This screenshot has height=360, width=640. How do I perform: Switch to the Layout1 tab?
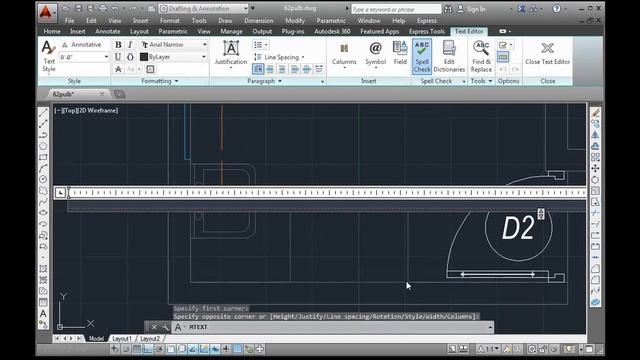(122, 338)
